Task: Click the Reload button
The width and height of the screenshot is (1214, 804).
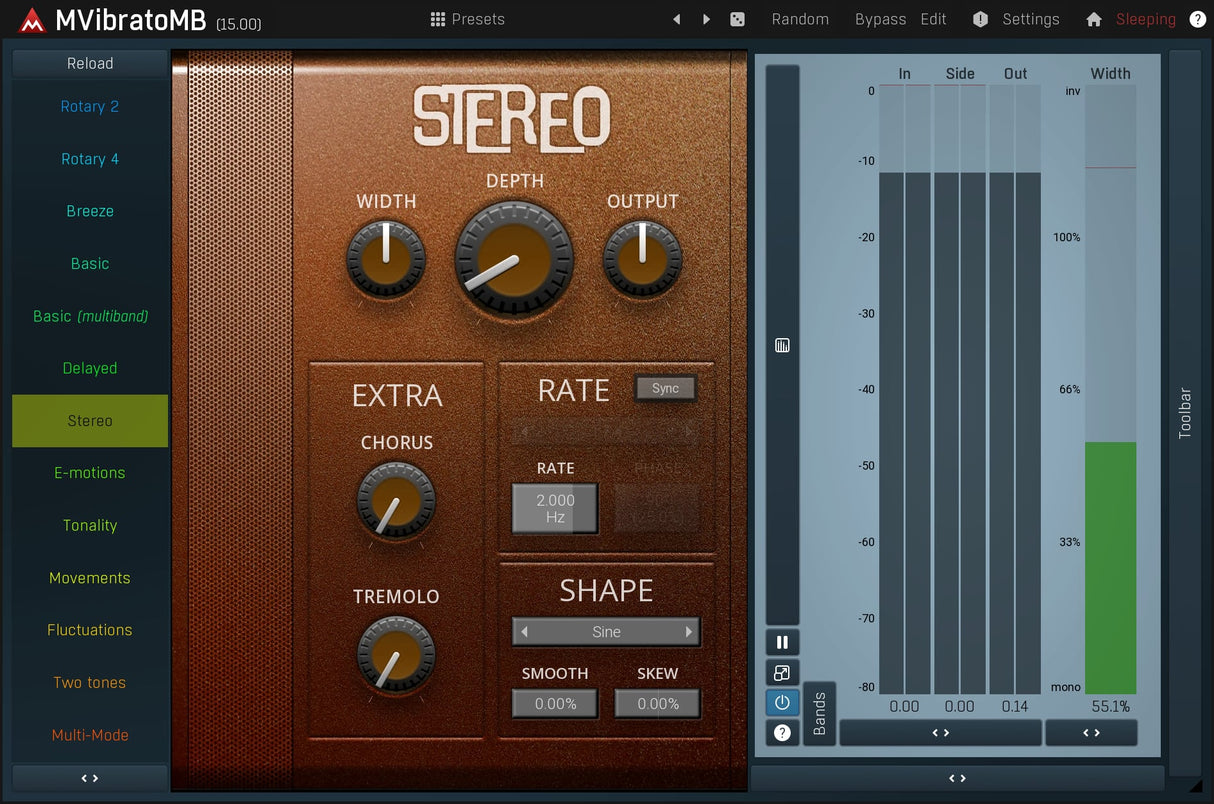Action: point(90,63)
